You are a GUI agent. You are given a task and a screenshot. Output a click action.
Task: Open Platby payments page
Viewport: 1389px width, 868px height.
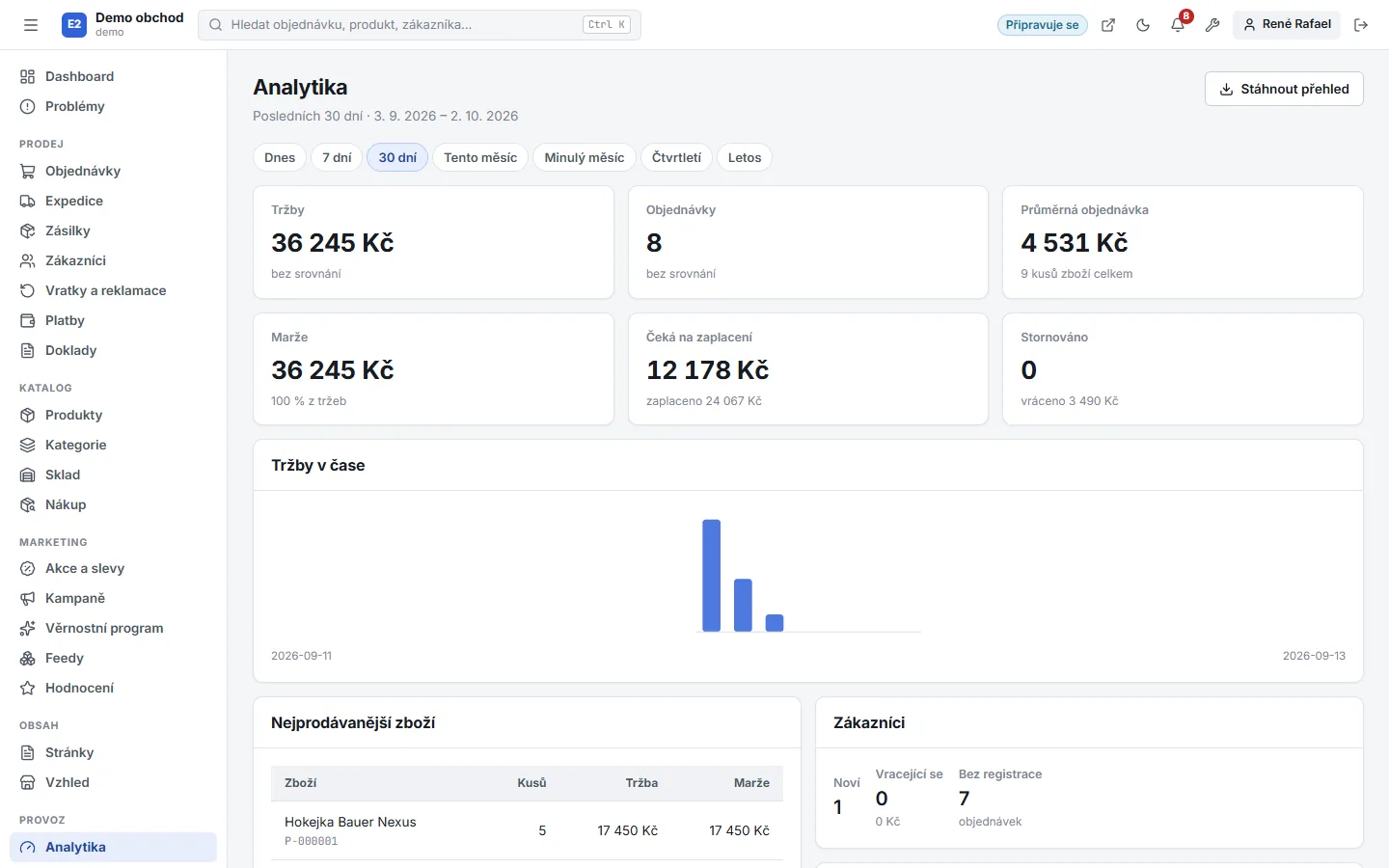click(113, 320)
